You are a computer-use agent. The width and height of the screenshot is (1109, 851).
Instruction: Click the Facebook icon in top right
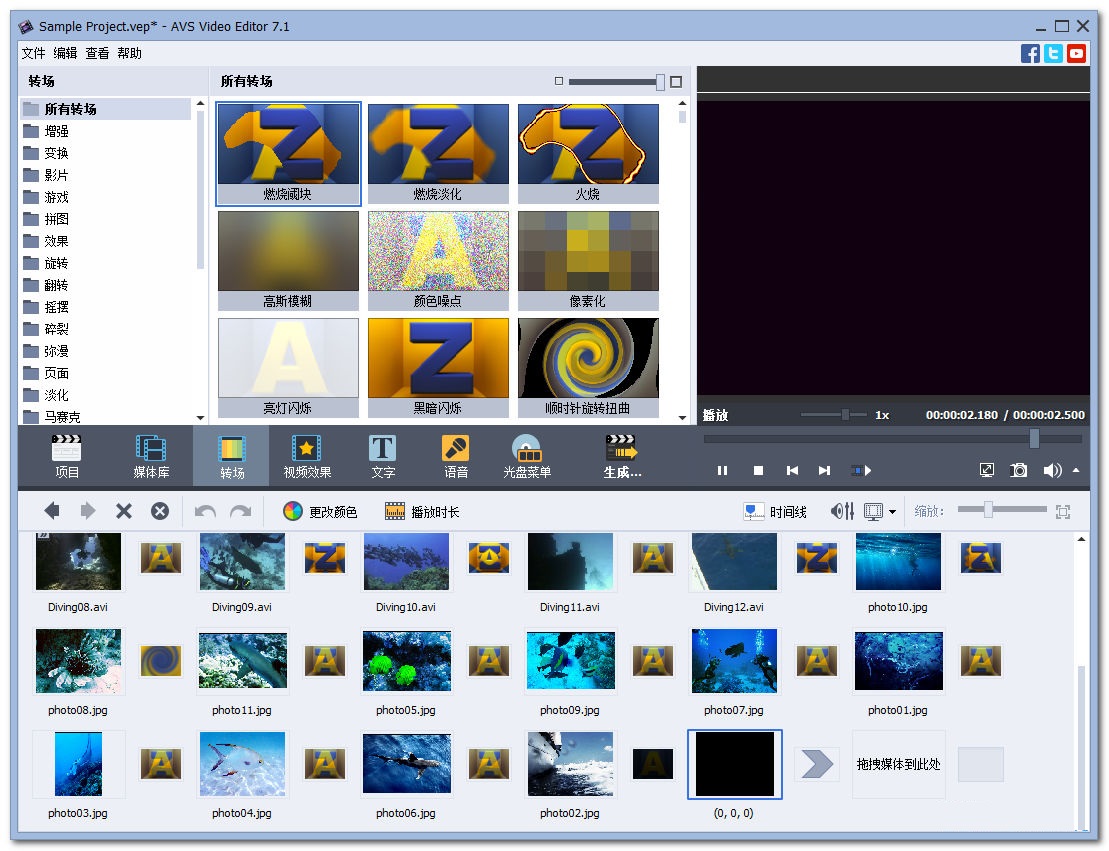click(x=1030, y=54)
